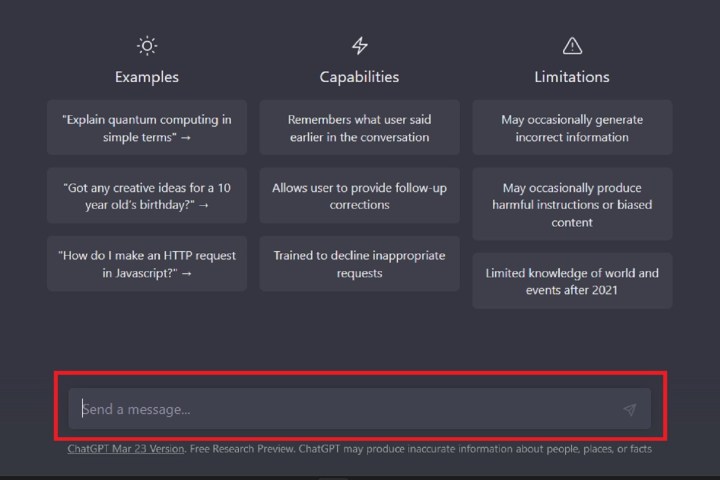720x480 pixels.
Task: Click "Allows user to provide follow-up corrections" card
Action: [x=359, y=196]
